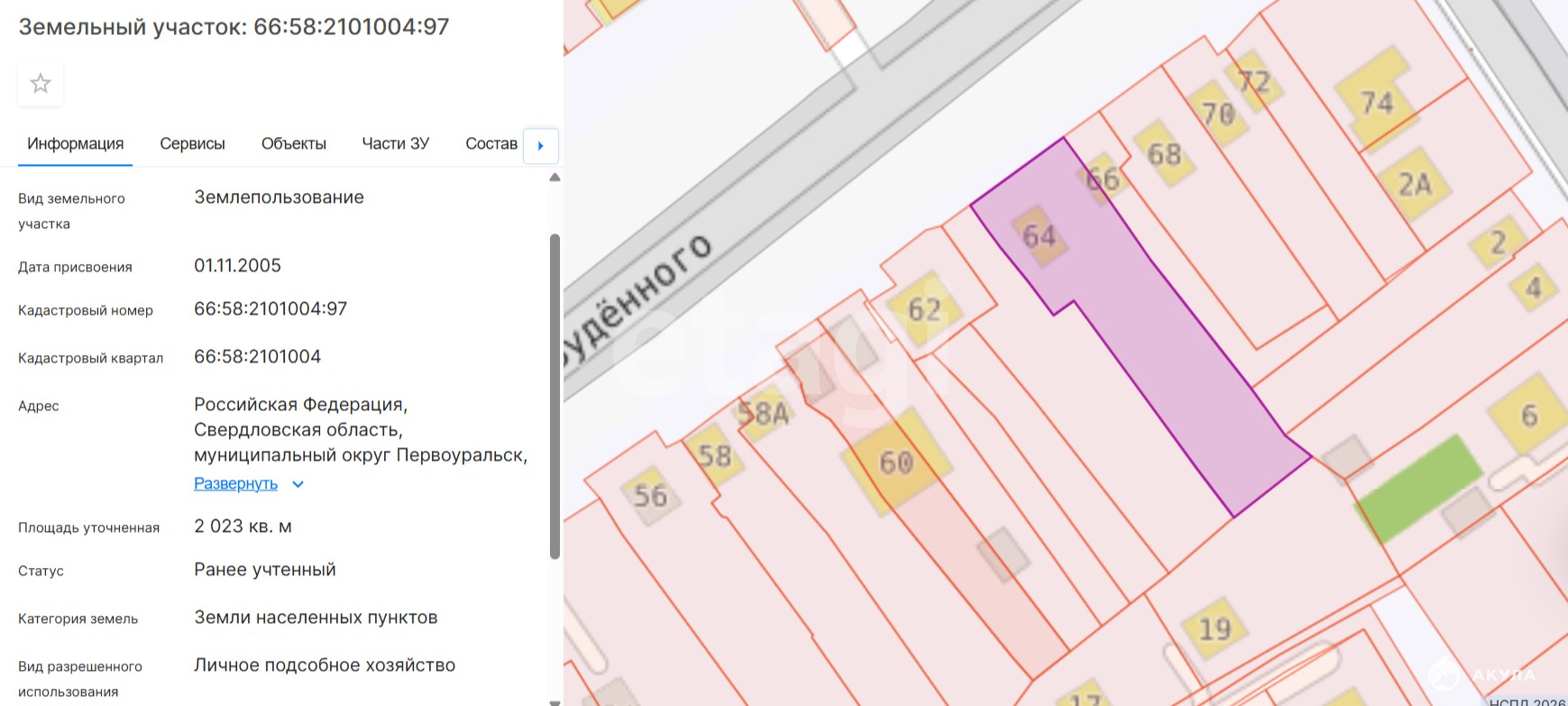Click the Развернуть link under address
1568x706 pixels.
click(235, 484)
